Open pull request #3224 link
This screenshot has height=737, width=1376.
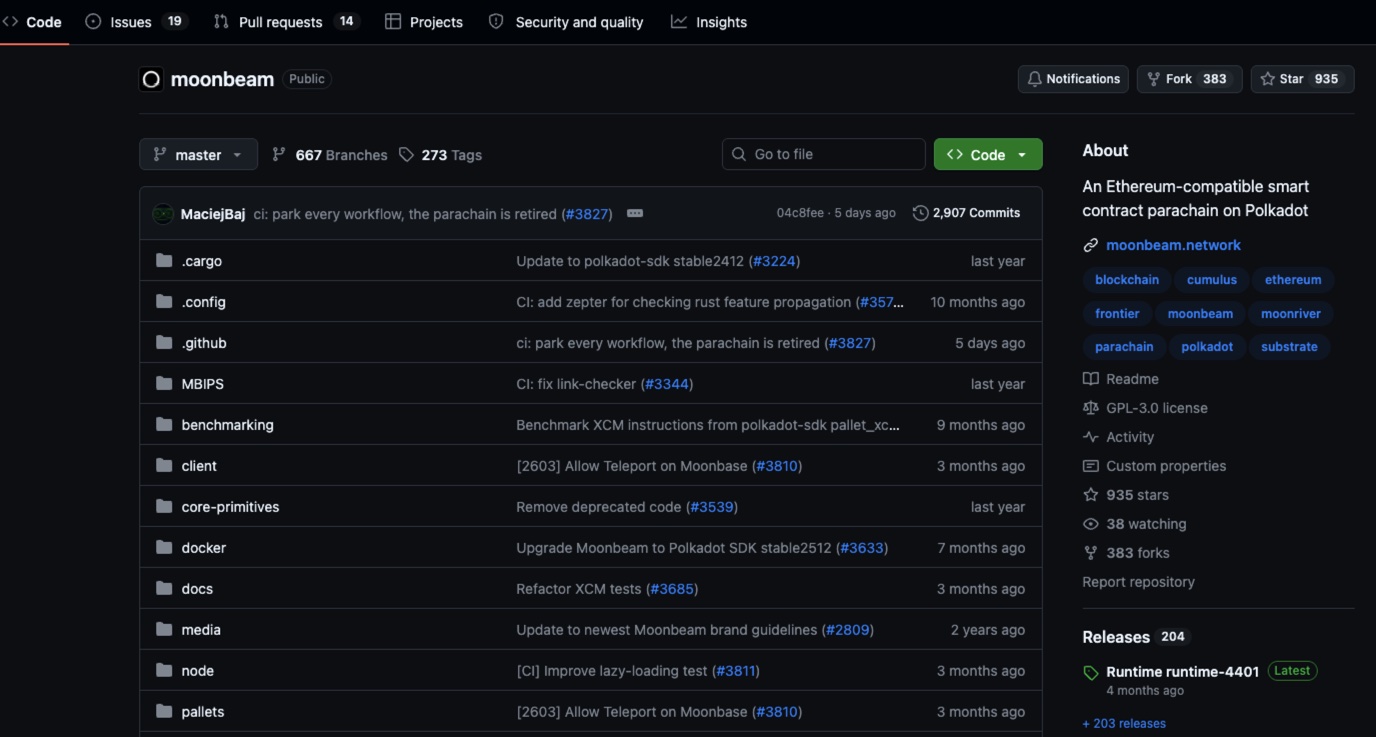click(774, 261)
